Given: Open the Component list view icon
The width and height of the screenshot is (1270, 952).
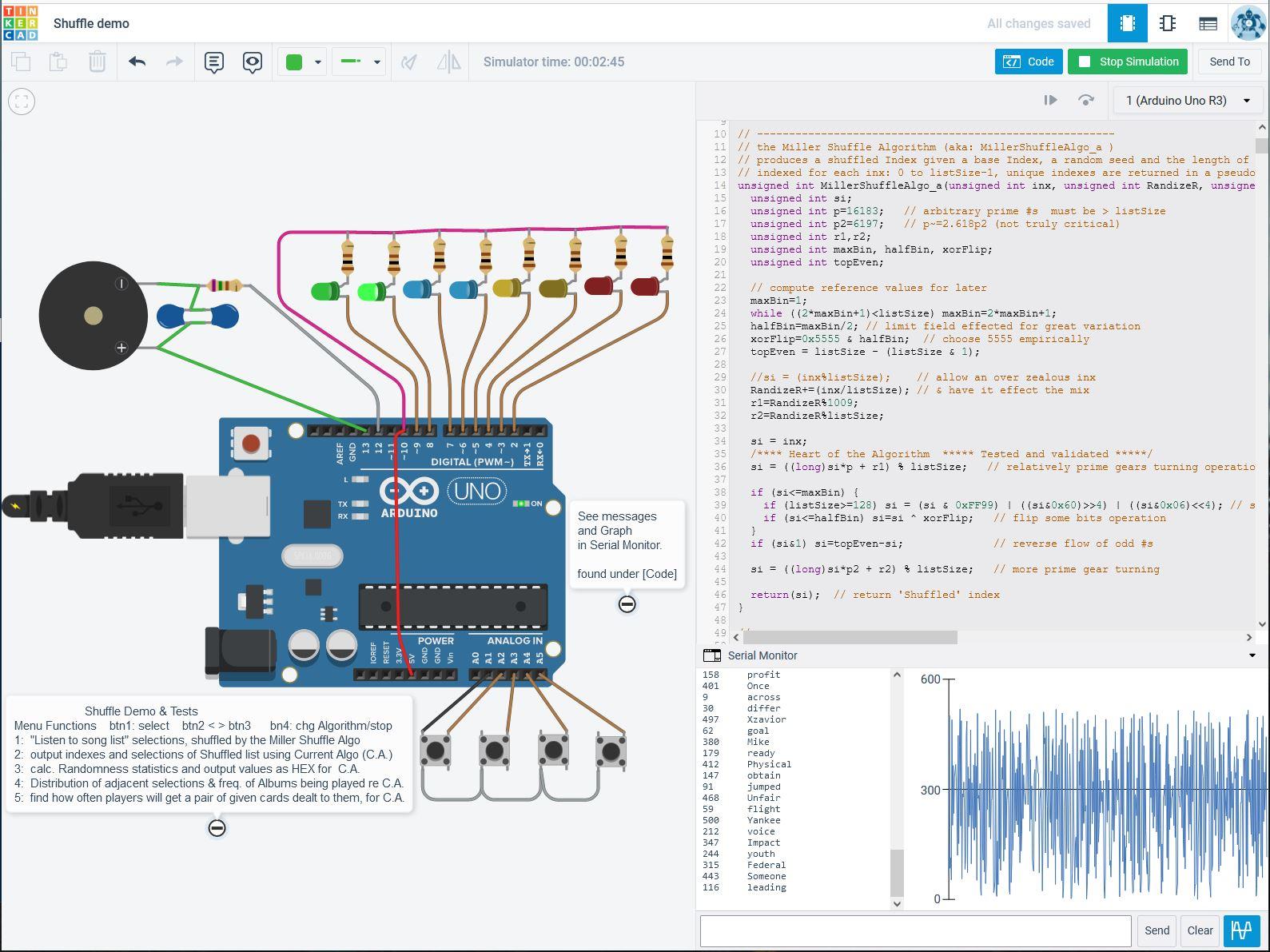Looking at the screenshot, I should (x=1208, y=23).
